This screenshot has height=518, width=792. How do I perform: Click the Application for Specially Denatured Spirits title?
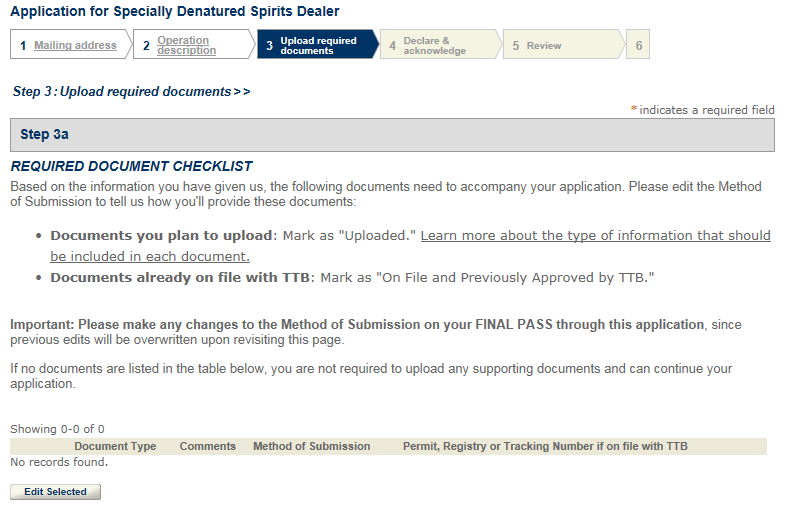coord(174,12)
